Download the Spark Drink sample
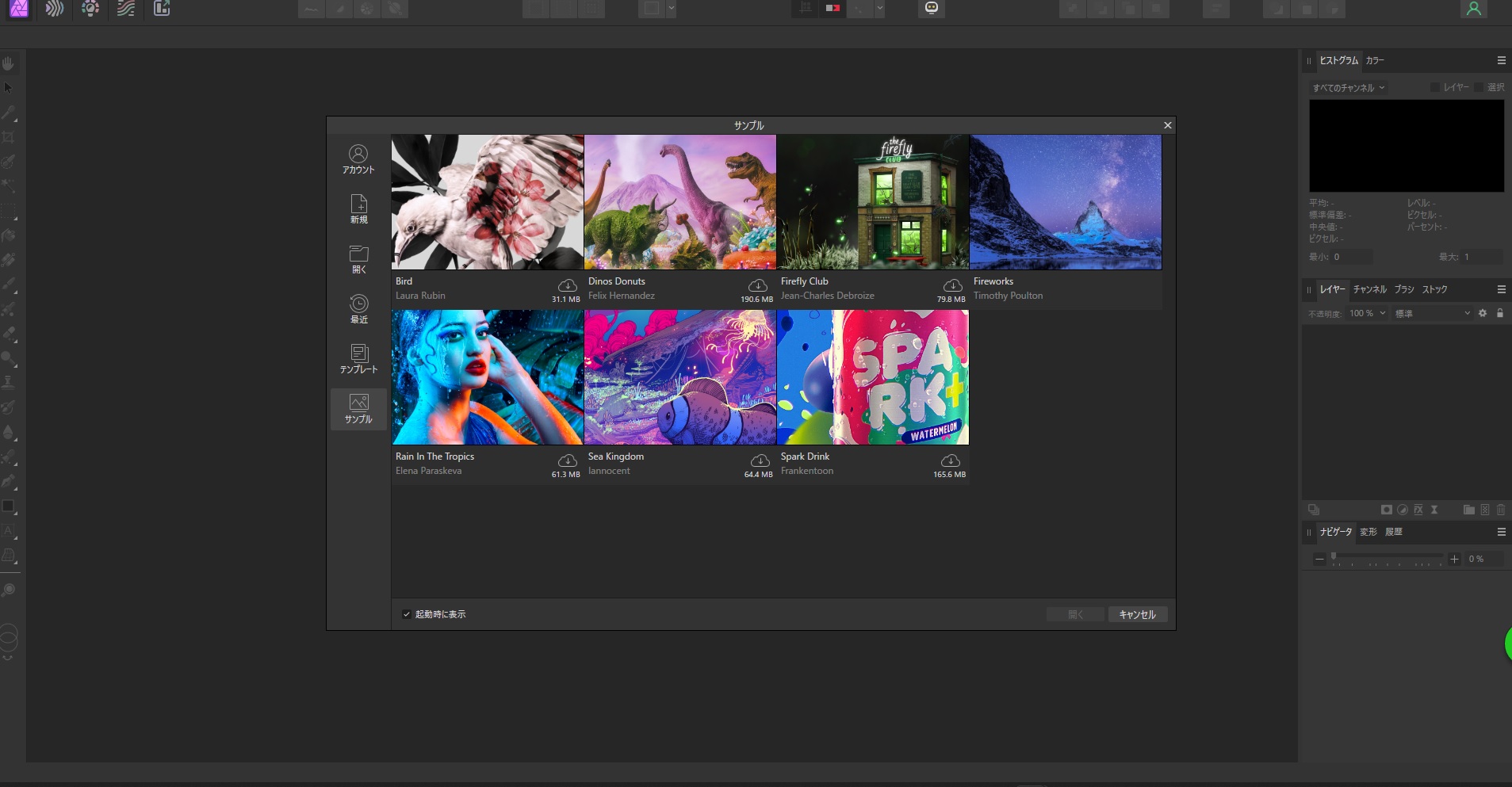The height and width of the screenshot is (787, 1512). [x=950, y=460]
